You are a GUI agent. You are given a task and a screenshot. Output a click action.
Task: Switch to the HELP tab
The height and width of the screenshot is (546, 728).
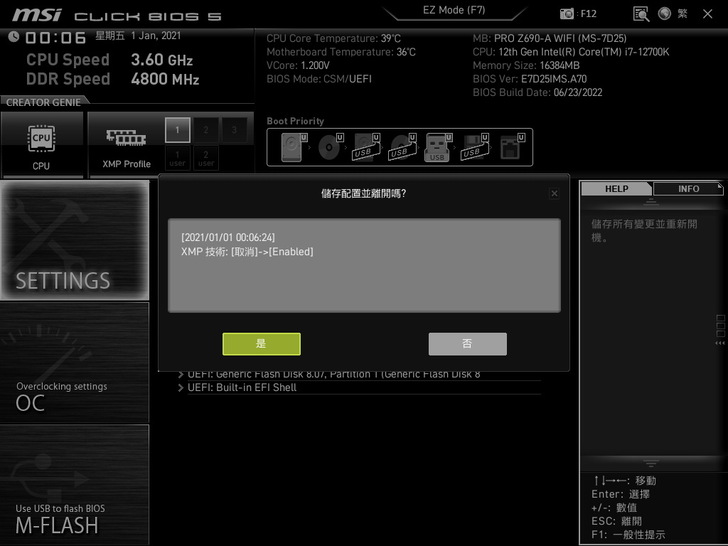(x=616, y=189)
